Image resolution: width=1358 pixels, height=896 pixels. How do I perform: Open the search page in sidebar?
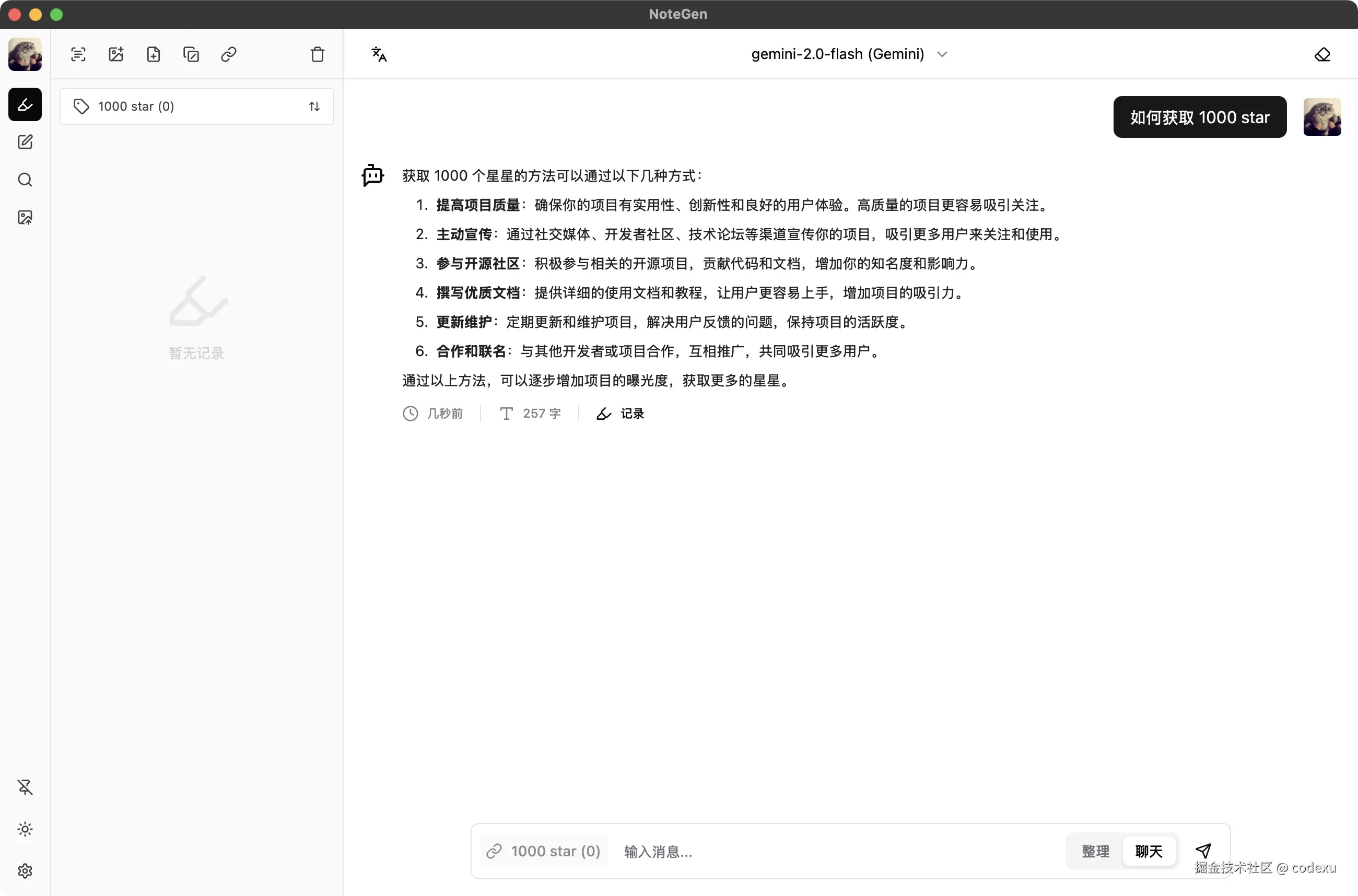point(25,180)
